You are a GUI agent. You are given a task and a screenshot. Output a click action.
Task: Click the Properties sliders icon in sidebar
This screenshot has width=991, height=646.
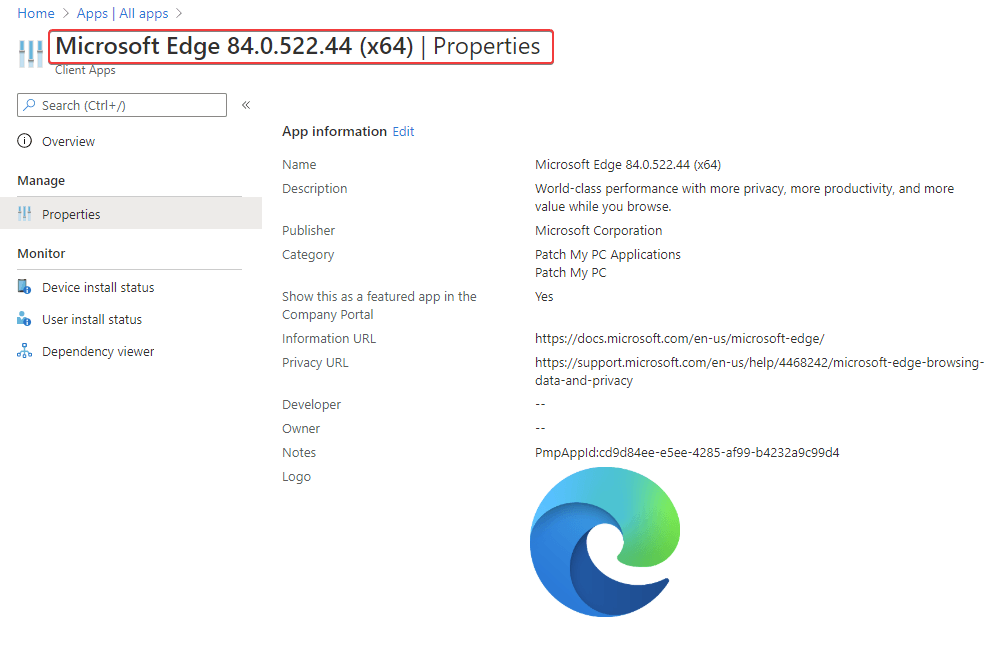pos(25,215)
